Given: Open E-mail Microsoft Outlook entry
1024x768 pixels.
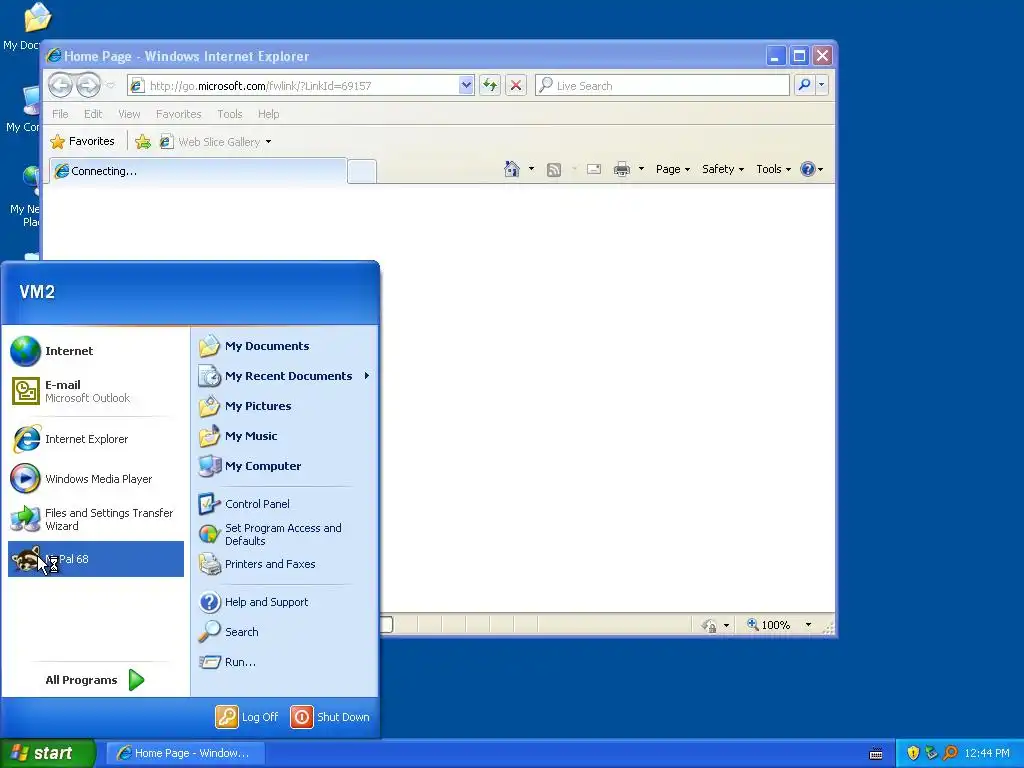Looking at the screenshot, I should (95, 391).
